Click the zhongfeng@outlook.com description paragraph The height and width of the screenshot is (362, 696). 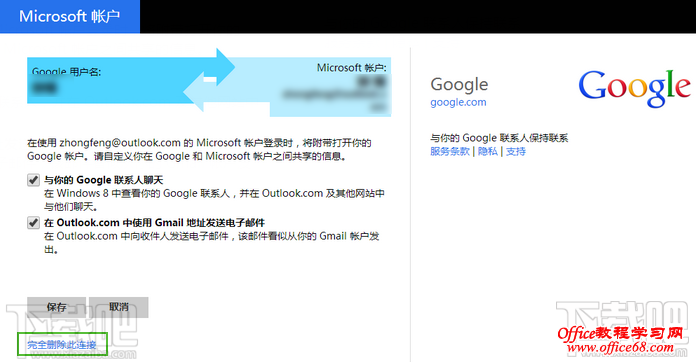(199, 150)
